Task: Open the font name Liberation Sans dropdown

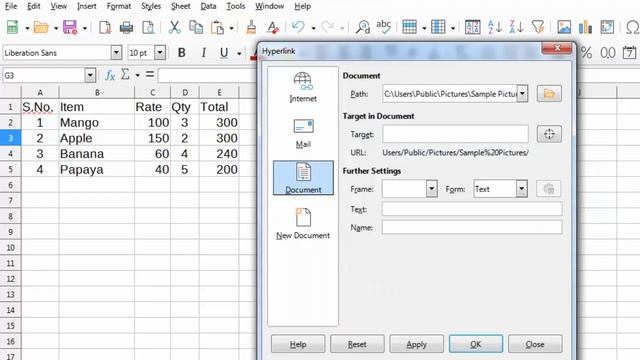Action: tap(116, 53)
